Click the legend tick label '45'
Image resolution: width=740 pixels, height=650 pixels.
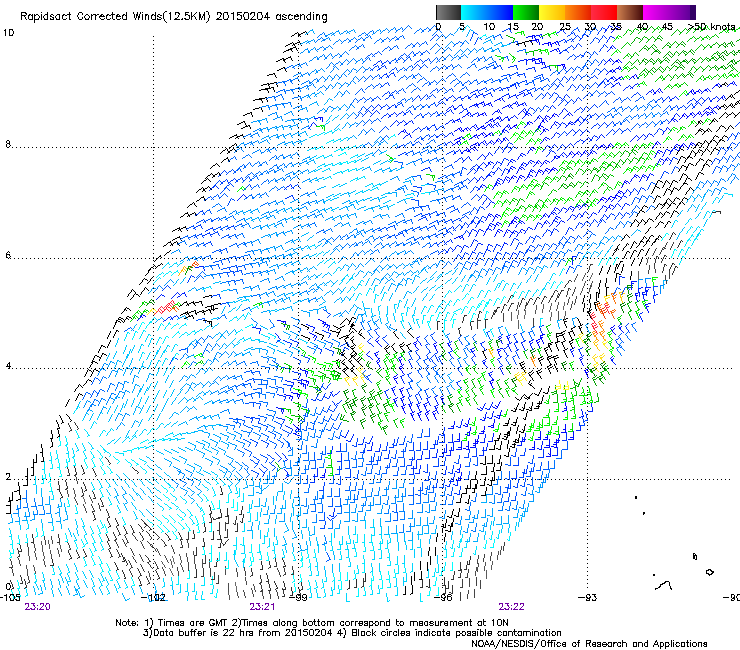click(x=667, y=27)
